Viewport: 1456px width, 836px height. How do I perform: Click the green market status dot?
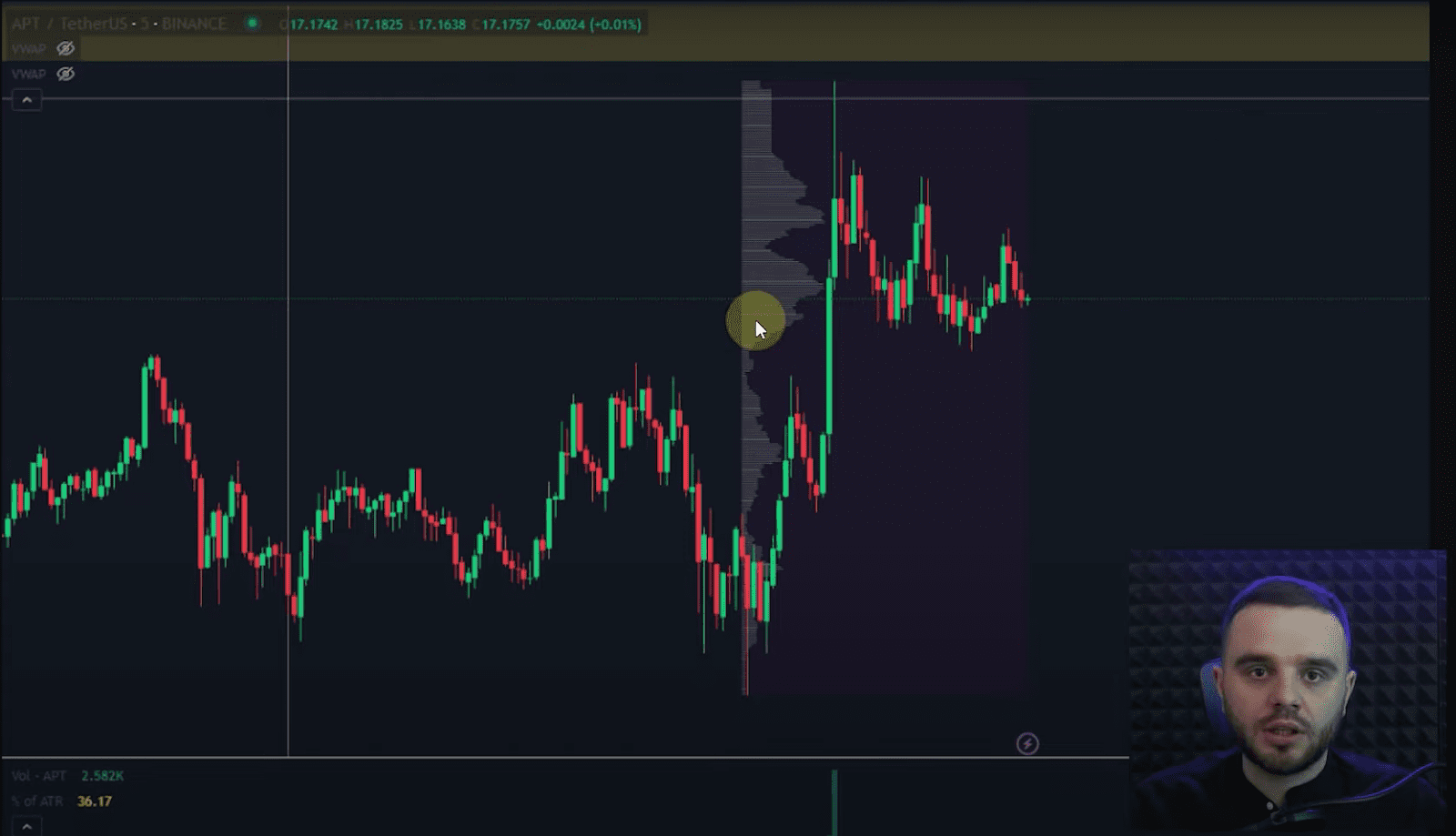coord(252,24)
